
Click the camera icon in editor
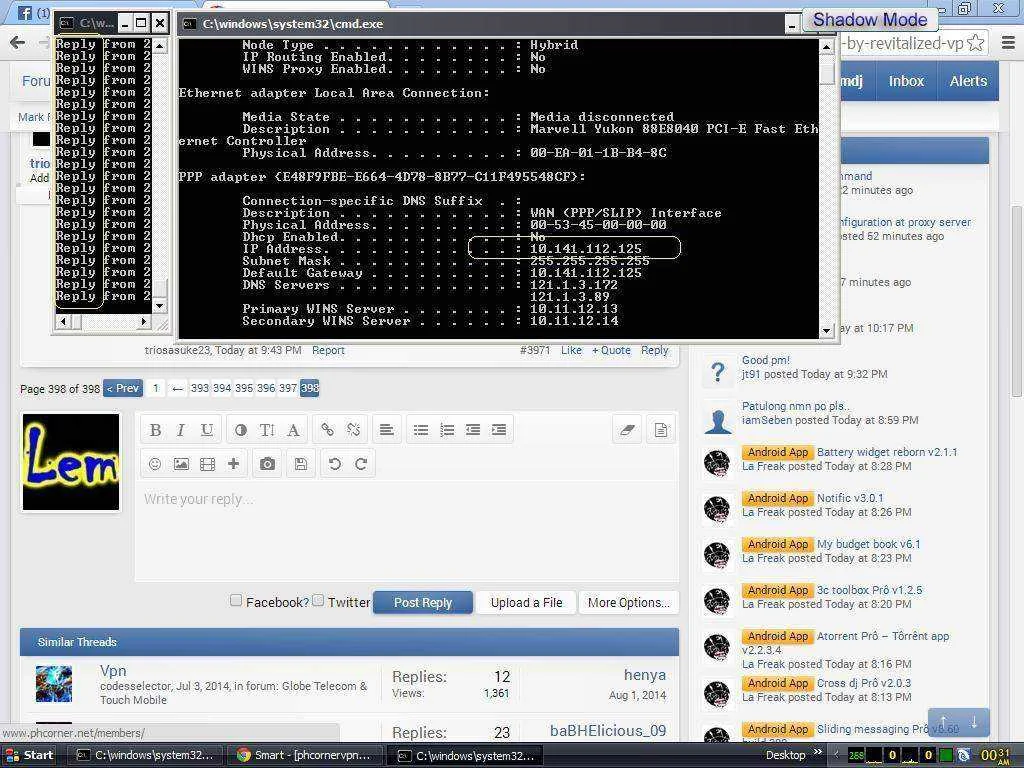[x=267, y=464]
